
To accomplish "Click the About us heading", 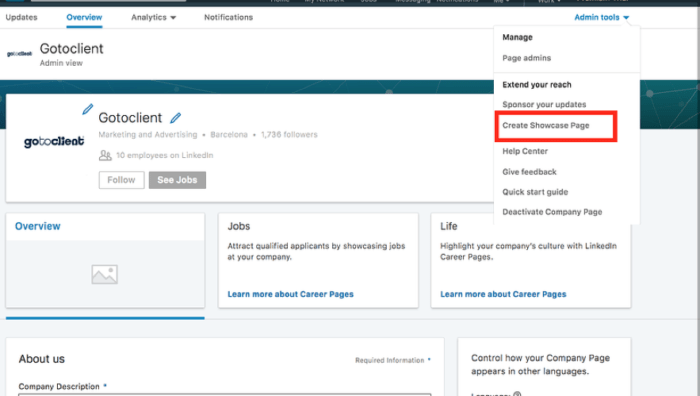I will point(42,359).
